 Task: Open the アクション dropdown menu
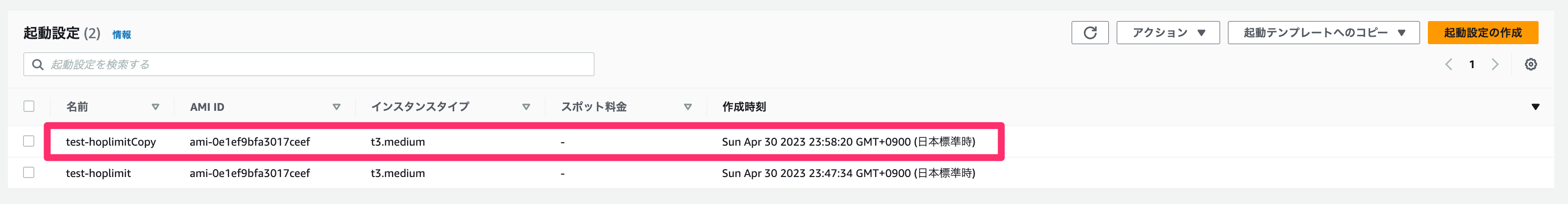(x=1168, y=33)
